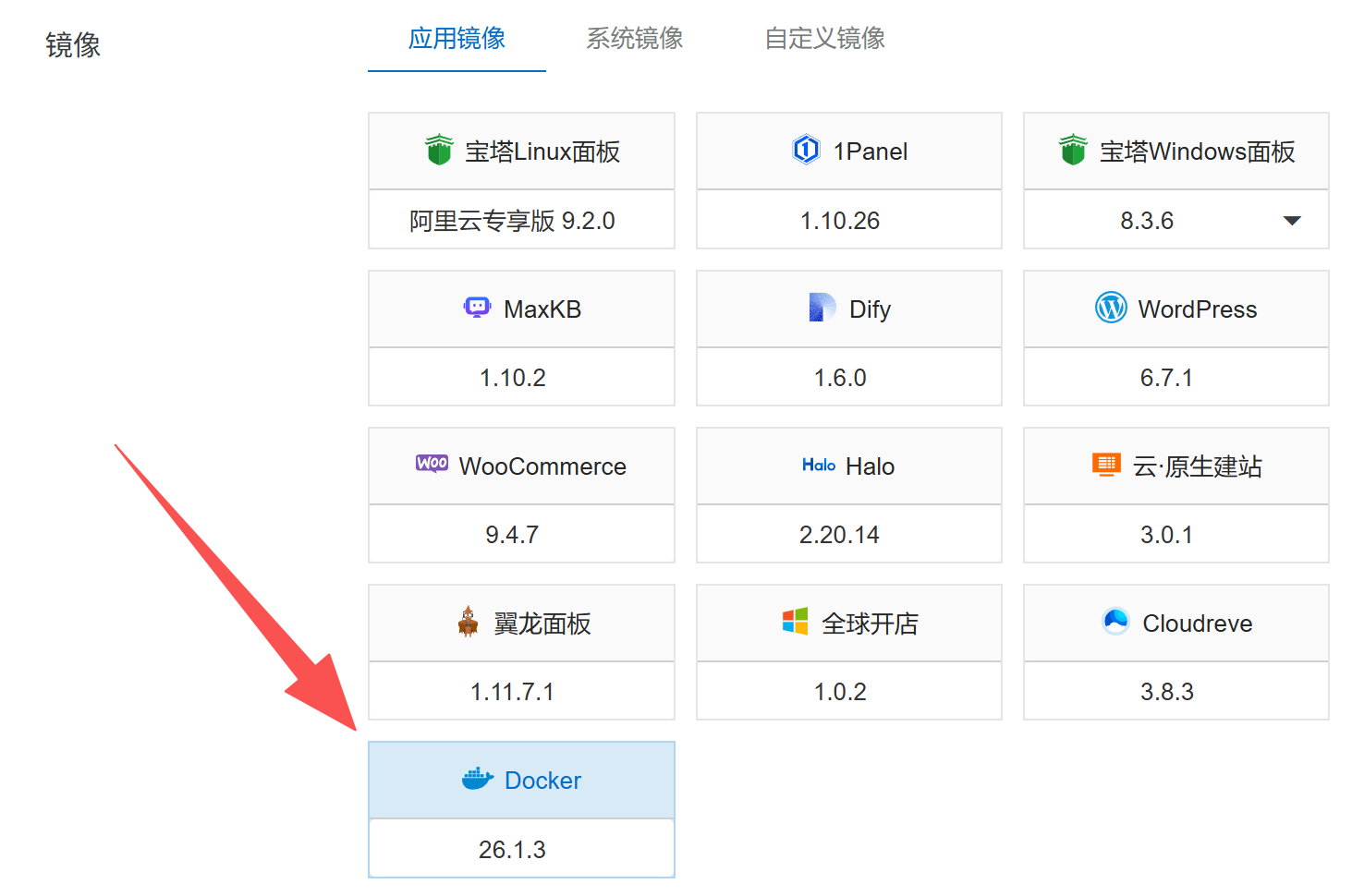Click the 镜像 section label

(x=73, y=44)
